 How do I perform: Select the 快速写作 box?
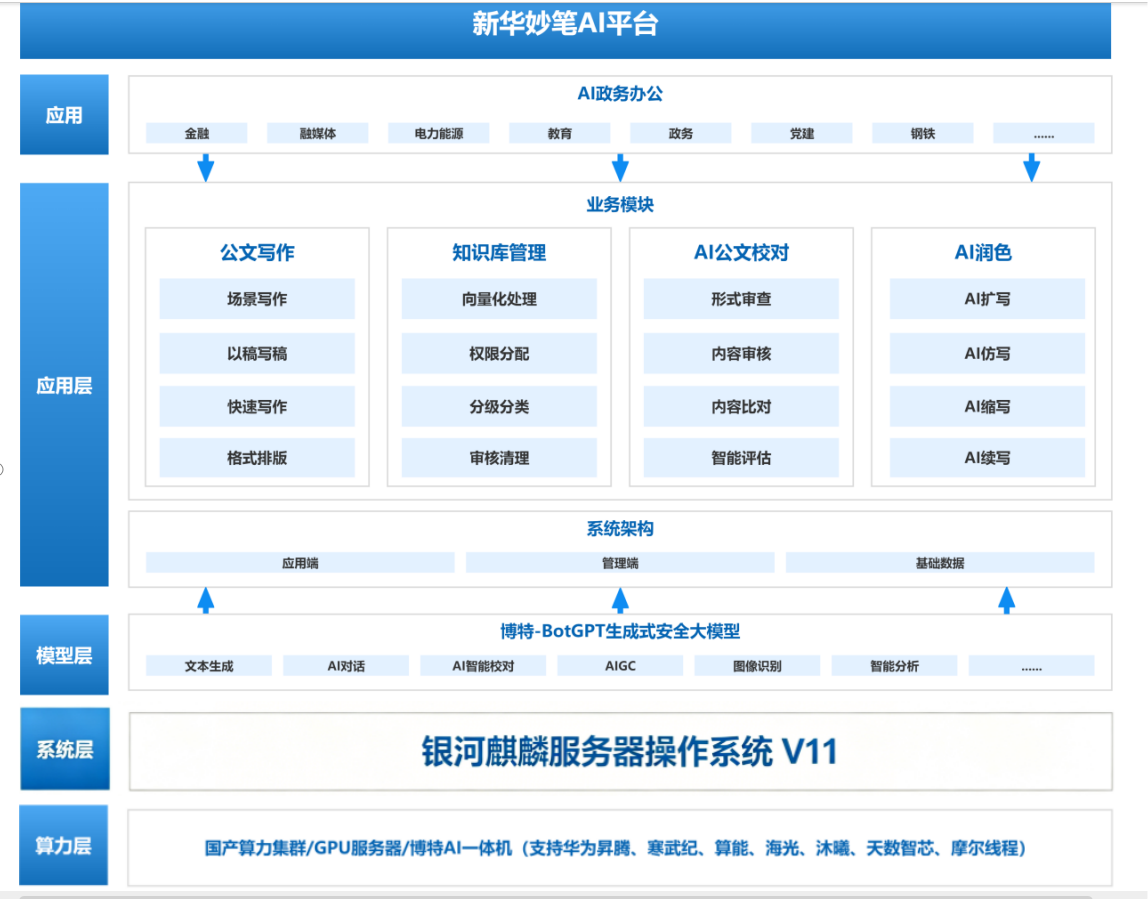point(257,406)
